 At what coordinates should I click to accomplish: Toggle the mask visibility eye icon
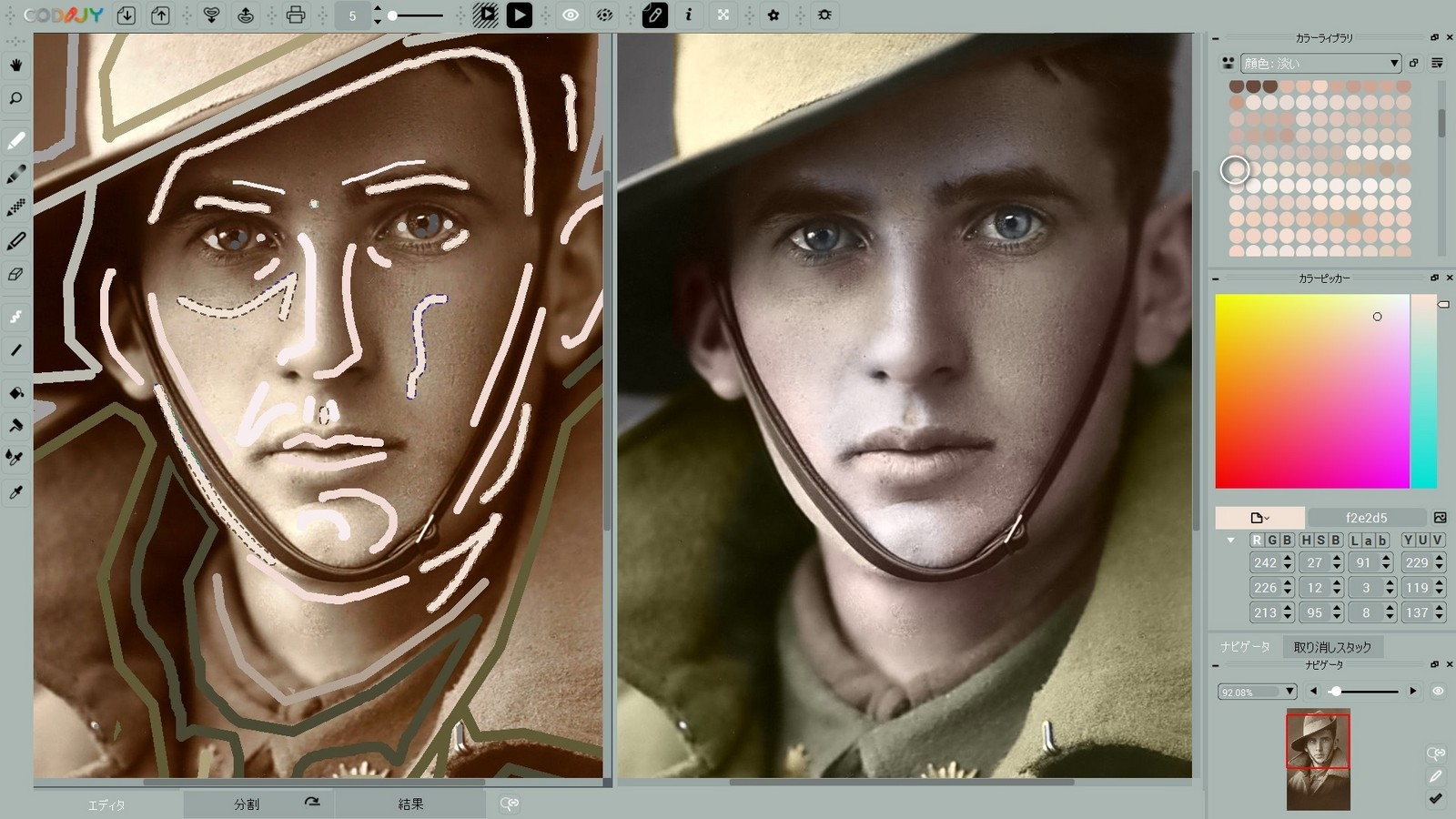[571, 15]
